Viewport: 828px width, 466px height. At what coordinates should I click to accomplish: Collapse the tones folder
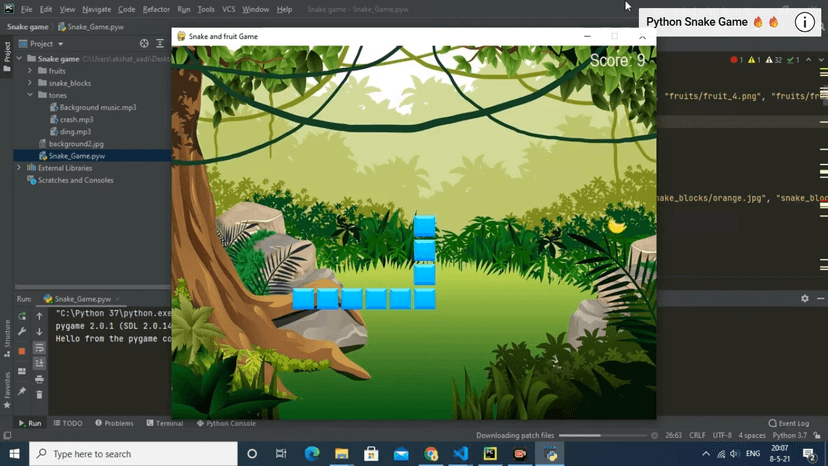[x=30, y=95]
